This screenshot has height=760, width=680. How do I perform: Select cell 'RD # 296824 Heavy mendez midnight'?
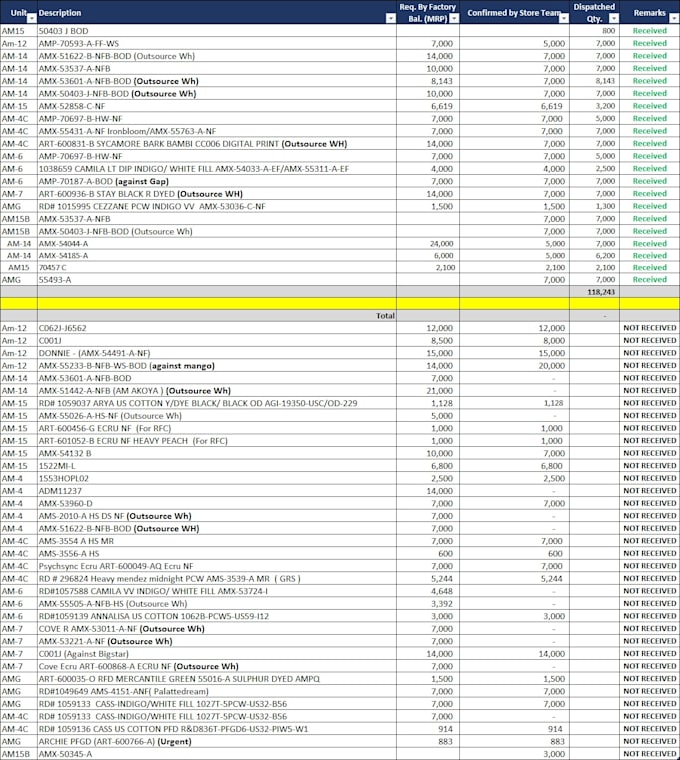[217, 579]
